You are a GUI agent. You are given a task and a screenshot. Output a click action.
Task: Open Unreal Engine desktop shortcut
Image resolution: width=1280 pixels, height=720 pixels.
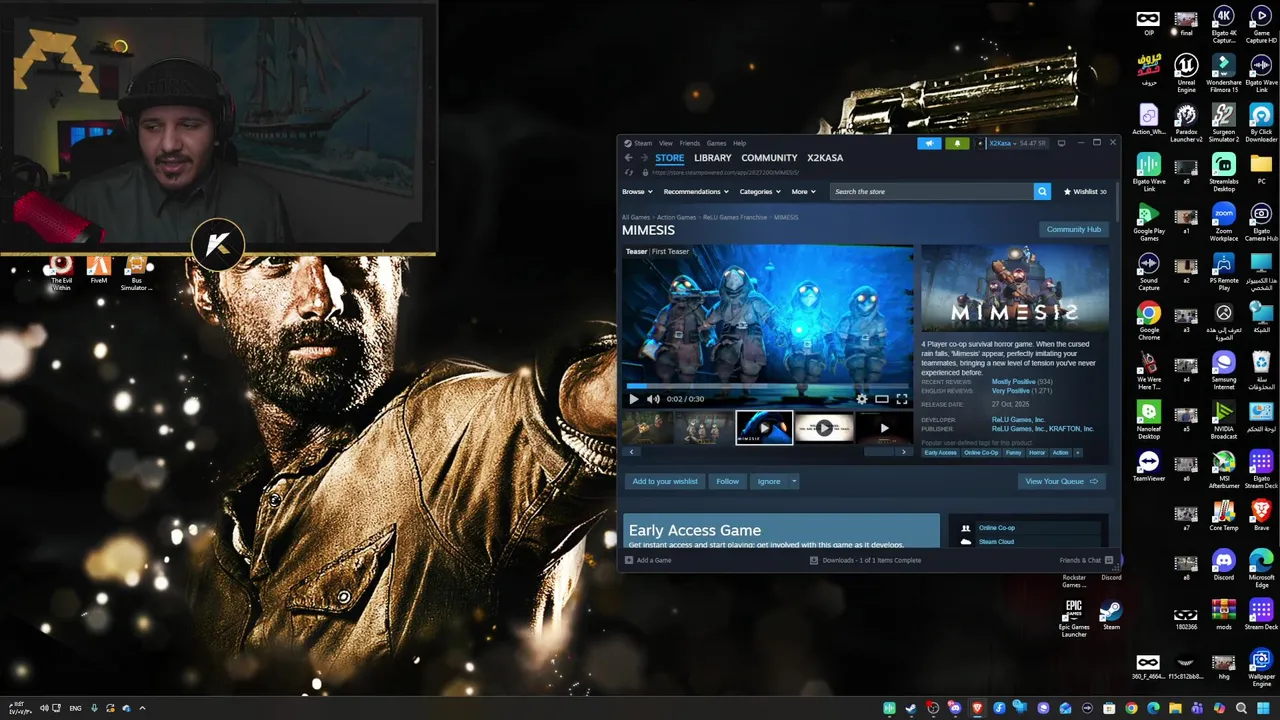1186,72
